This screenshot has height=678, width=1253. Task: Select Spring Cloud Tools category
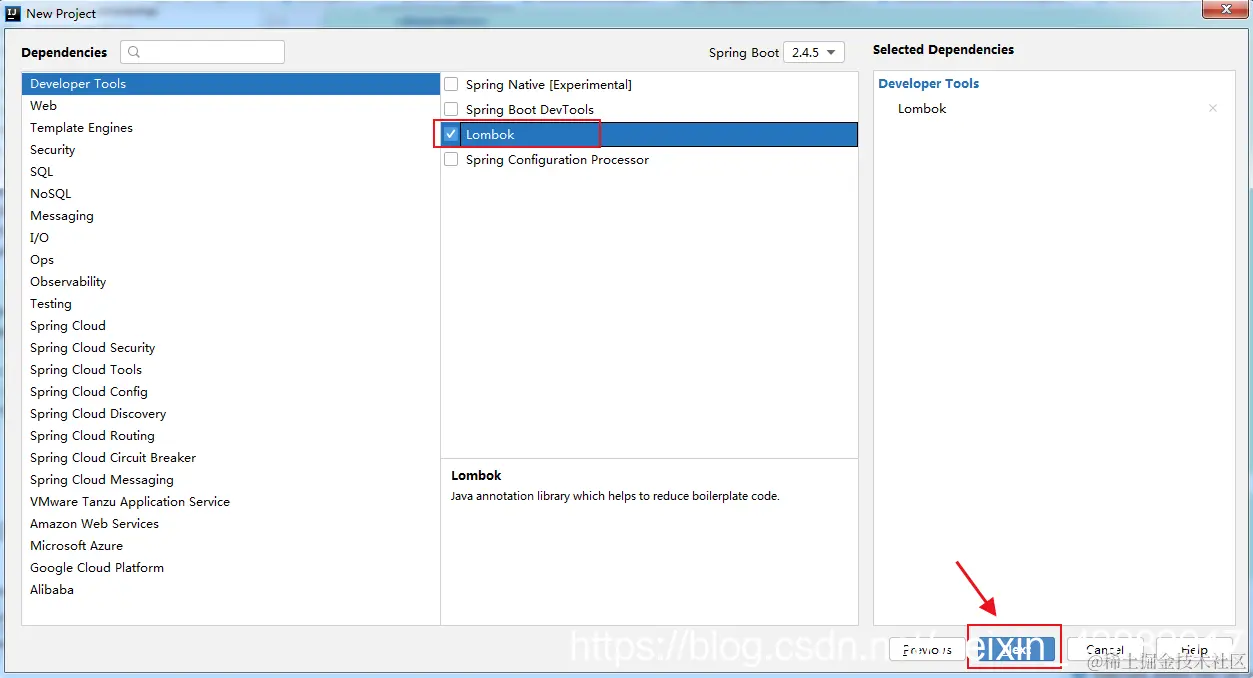pos(231,370)
